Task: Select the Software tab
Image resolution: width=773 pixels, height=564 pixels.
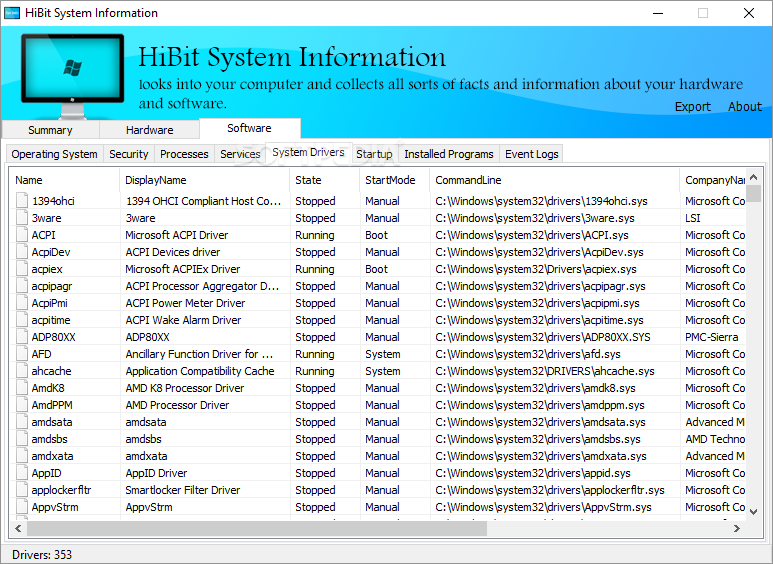Action: [249, 128]
